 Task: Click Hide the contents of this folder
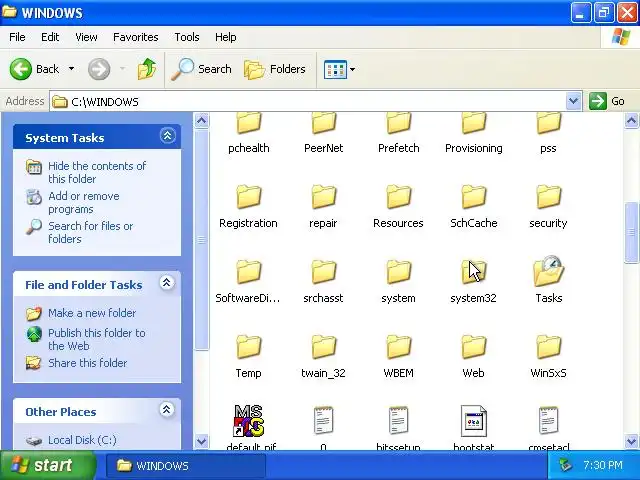click(97, 172)
